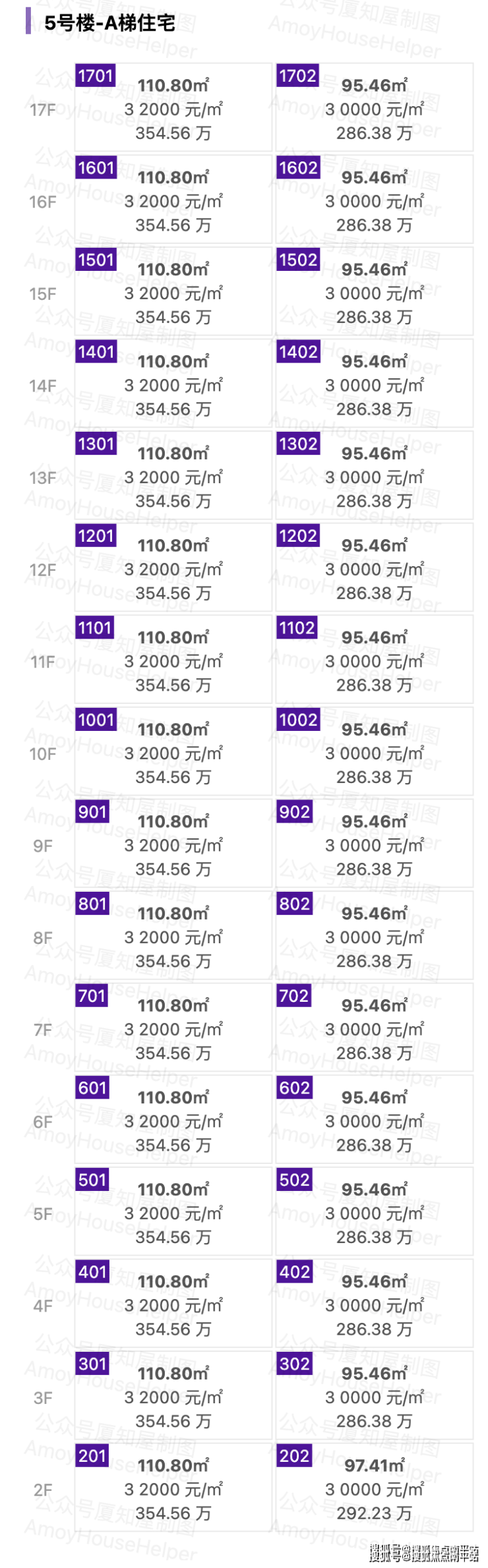Click unit 202 area 97.41㎡ text
This screenshot has height=1568, width=488.
coord(374,1466)
